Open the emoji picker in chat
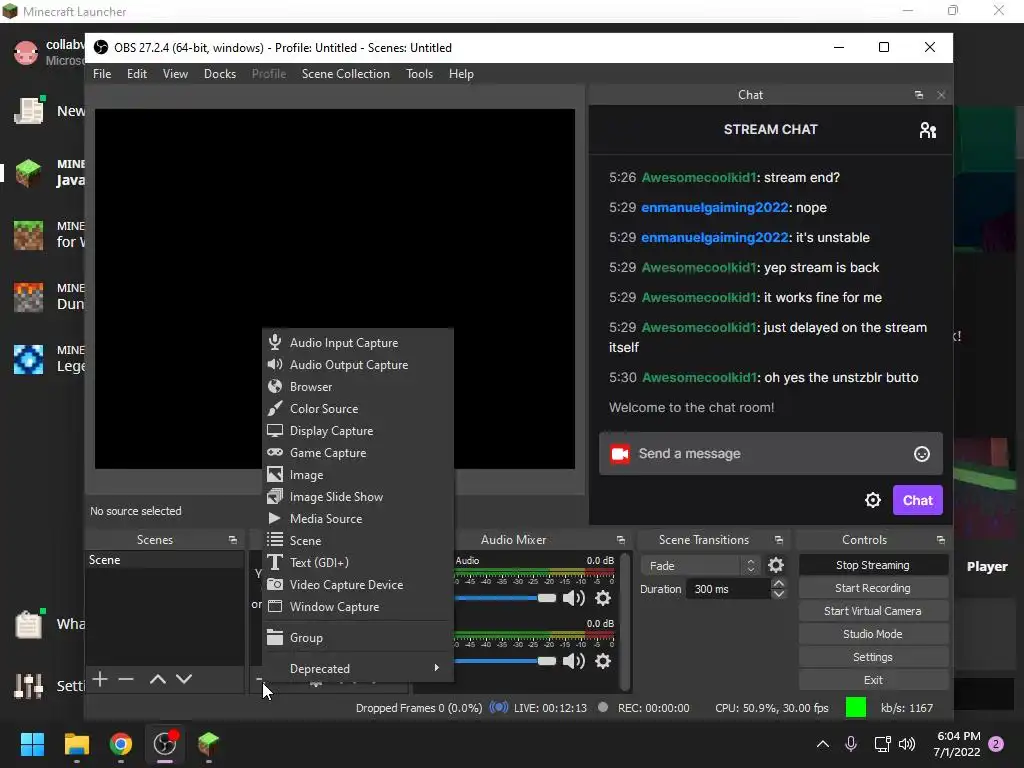Image resolution: width=1024 pixels, height=768 pixels. (x=921, y=454)
